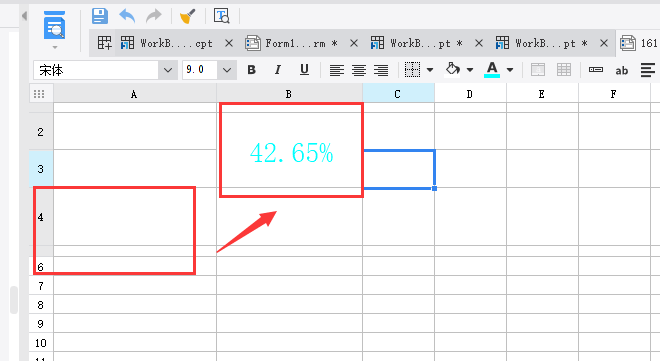Viewport: 660px width, 361px height.
Task: Save the template with the disk icon
Action: pos(100,16)
